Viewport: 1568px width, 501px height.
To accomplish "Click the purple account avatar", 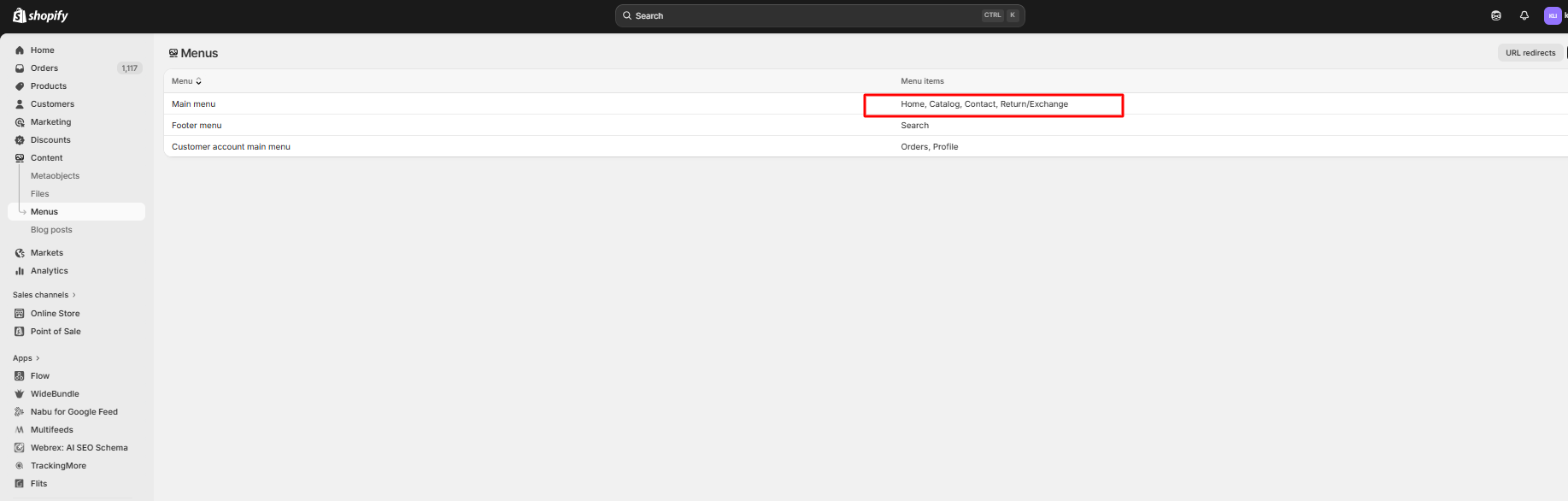I will (1553, 15).
